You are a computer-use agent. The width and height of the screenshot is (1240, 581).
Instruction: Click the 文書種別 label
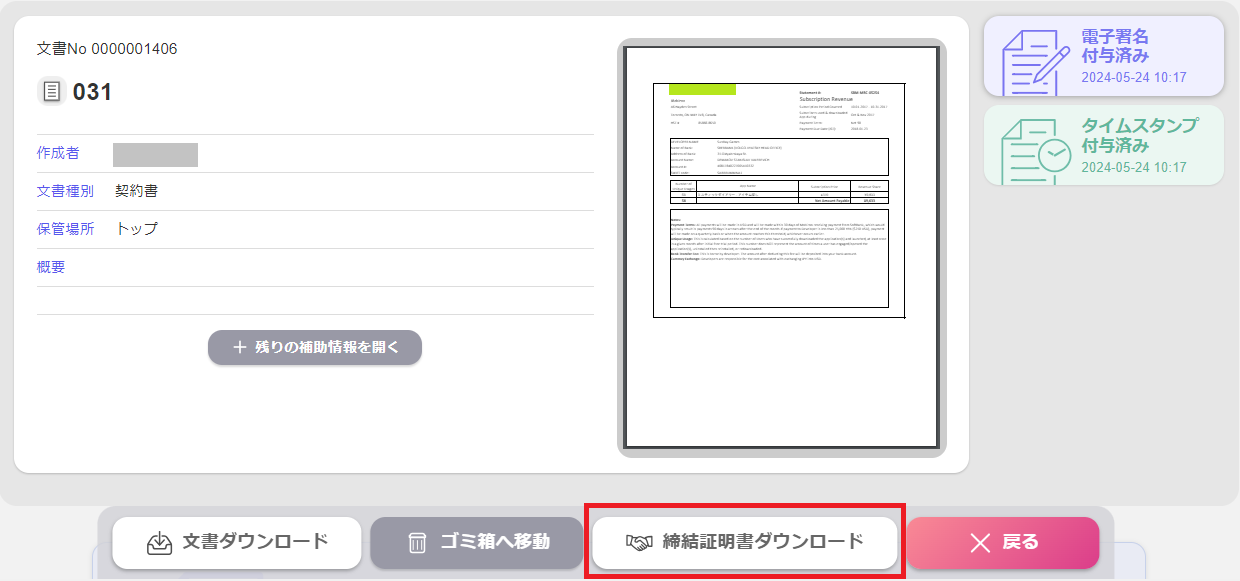click(65, 191)
